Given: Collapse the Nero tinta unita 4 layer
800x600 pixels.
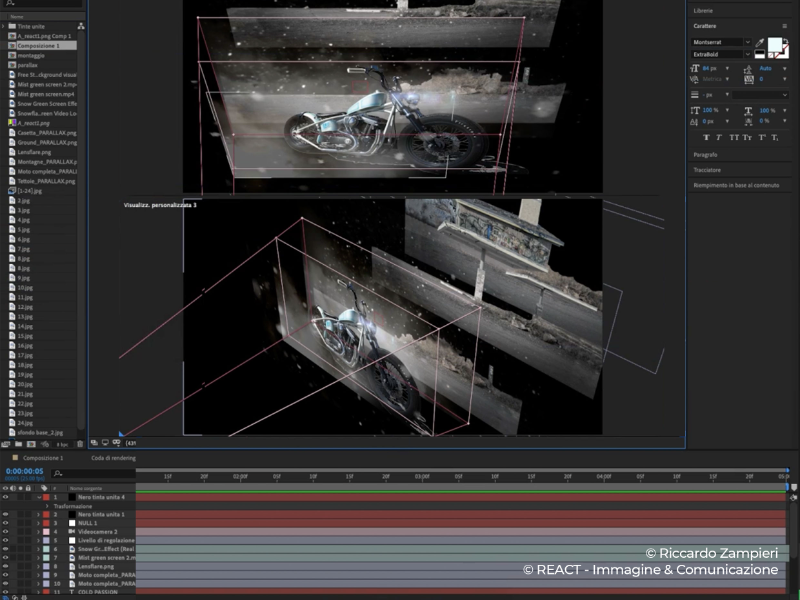Looking at the screenshot, I should 39,497.
